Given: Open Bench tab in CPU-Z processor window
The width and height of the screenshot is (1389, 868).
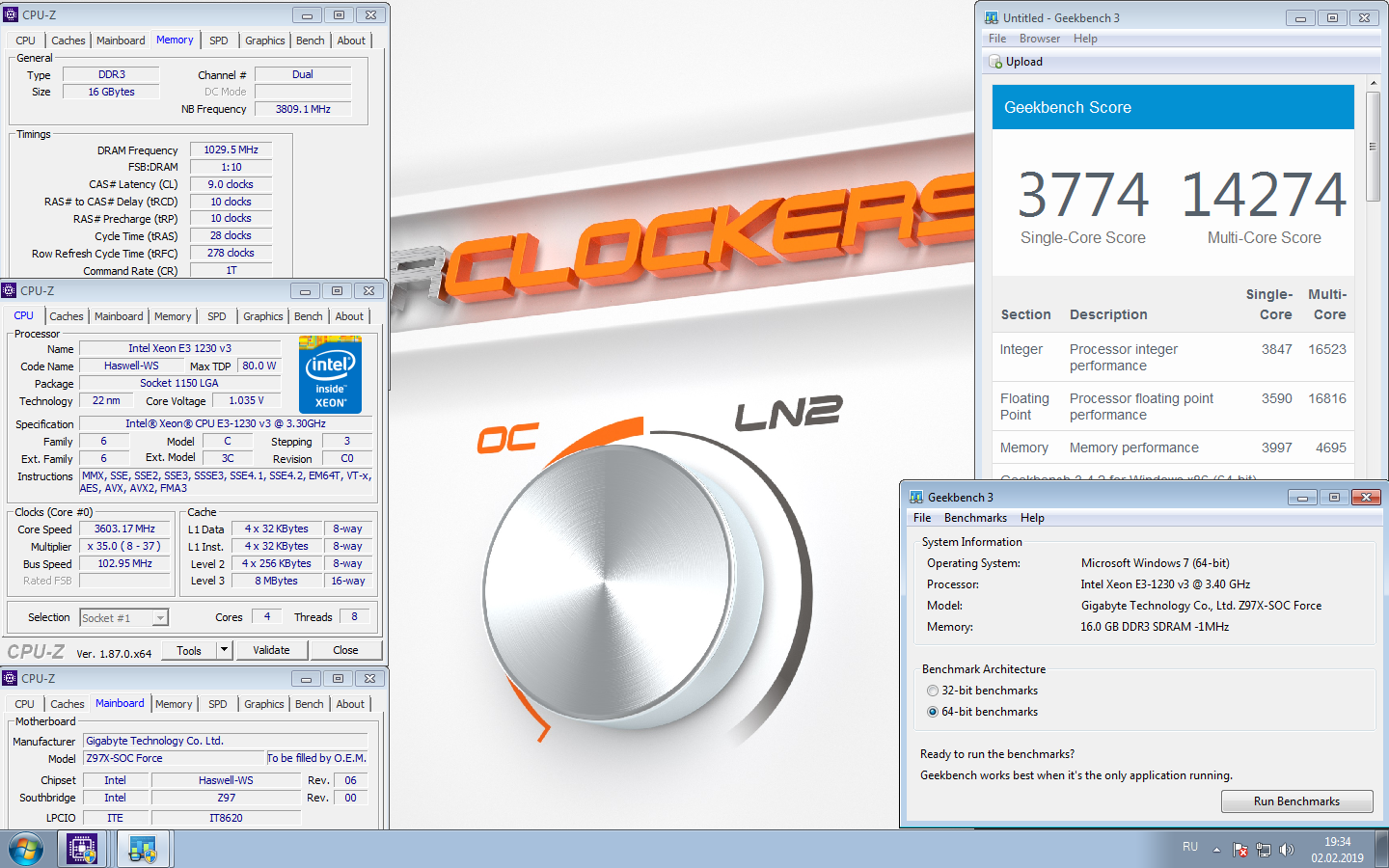Looking at the screenshot, I should tap(309, 316).
